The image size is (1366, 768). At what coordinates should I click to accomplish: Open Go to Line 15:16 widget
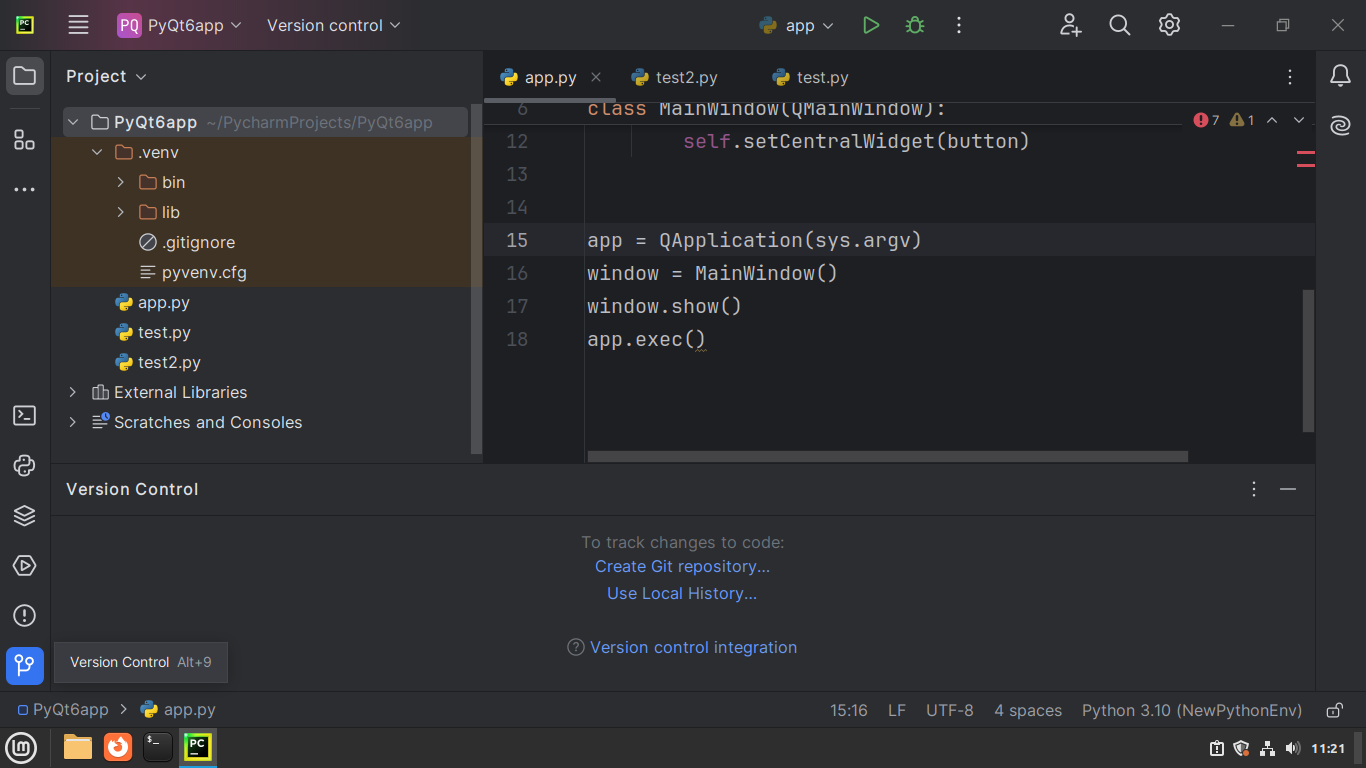coord(849,710)
